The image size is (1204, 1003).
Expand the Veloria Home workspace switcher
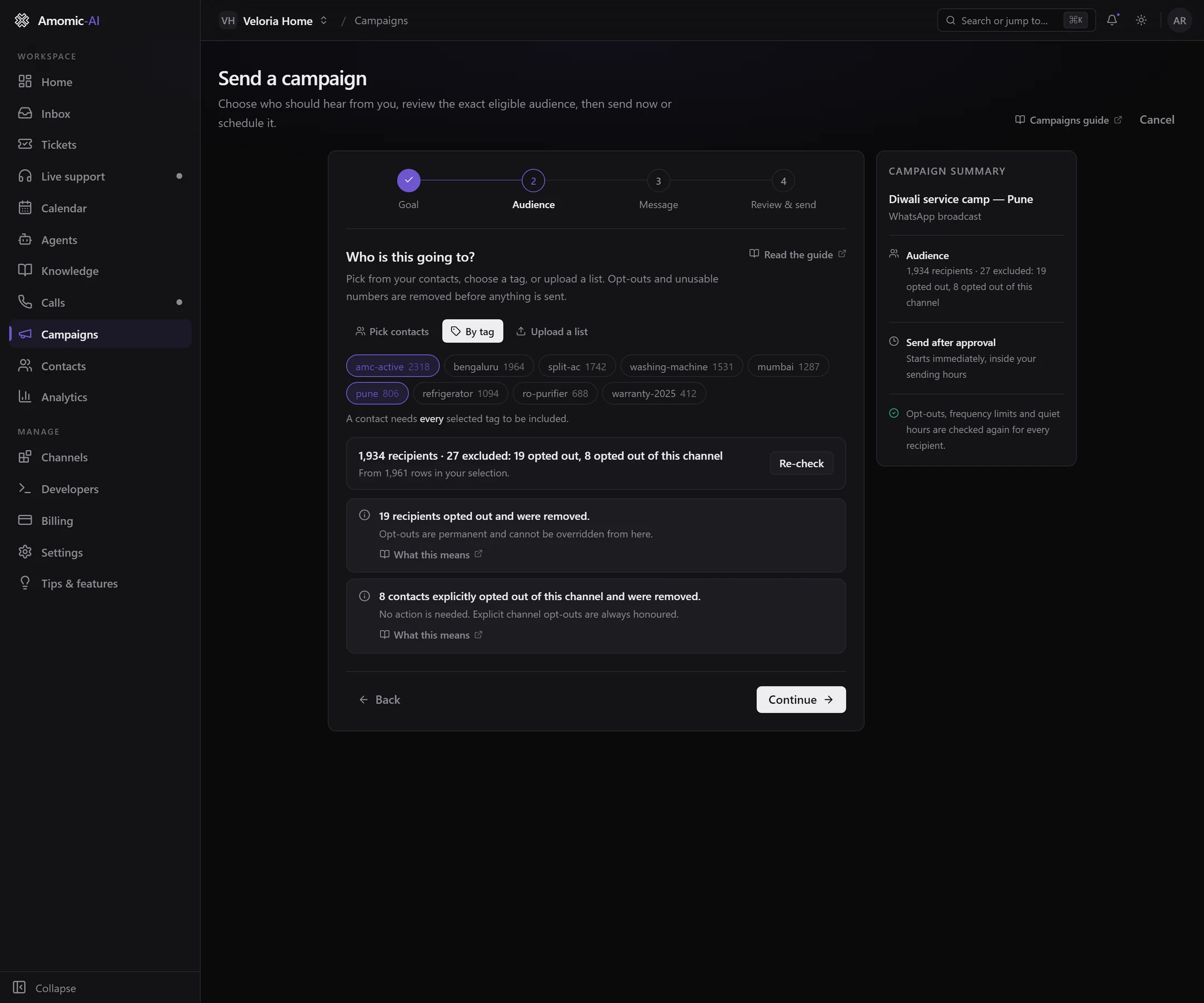tap(274, 20)
